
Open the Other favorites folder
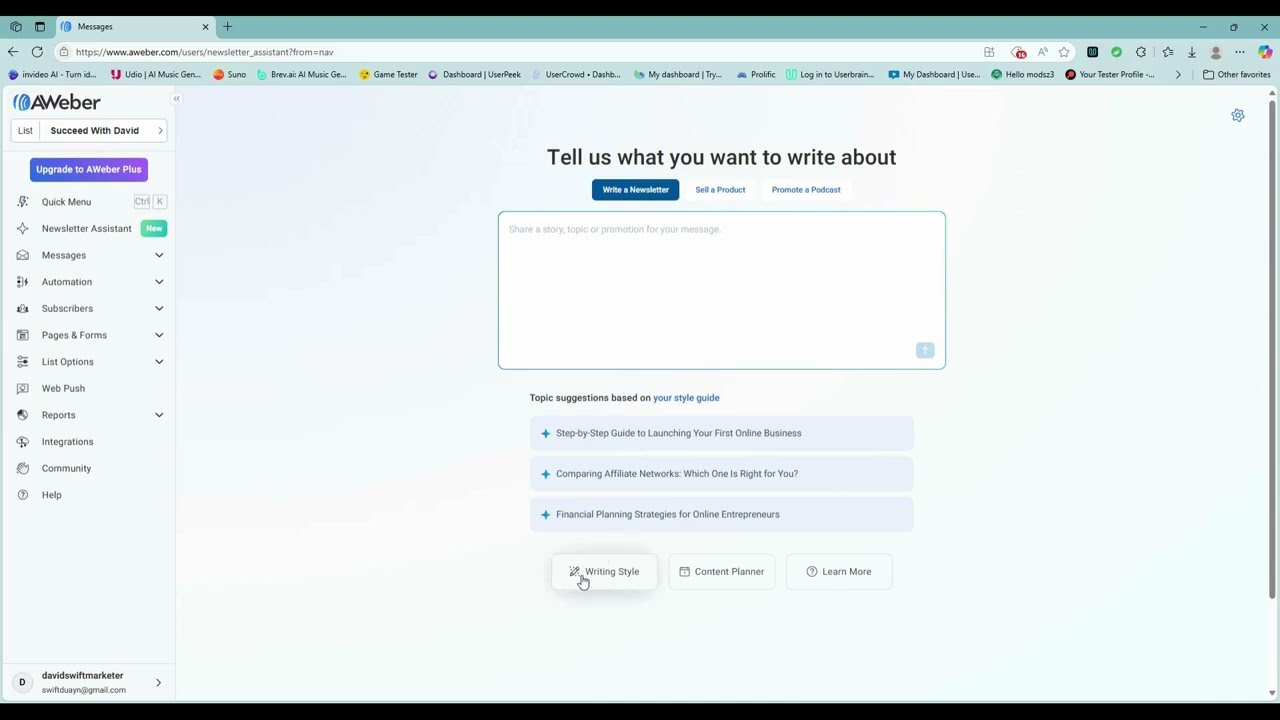coord(1236,74)
